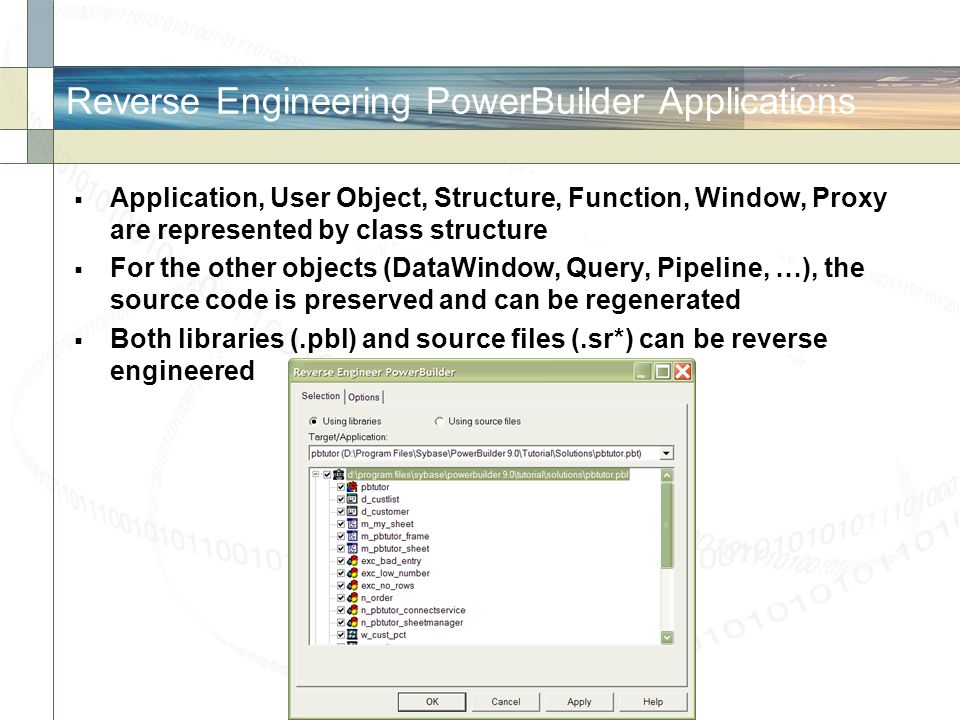This screenshot has width=960, height=720.
Task: Select the Using libraries radio button
Action: coord(313,421)
